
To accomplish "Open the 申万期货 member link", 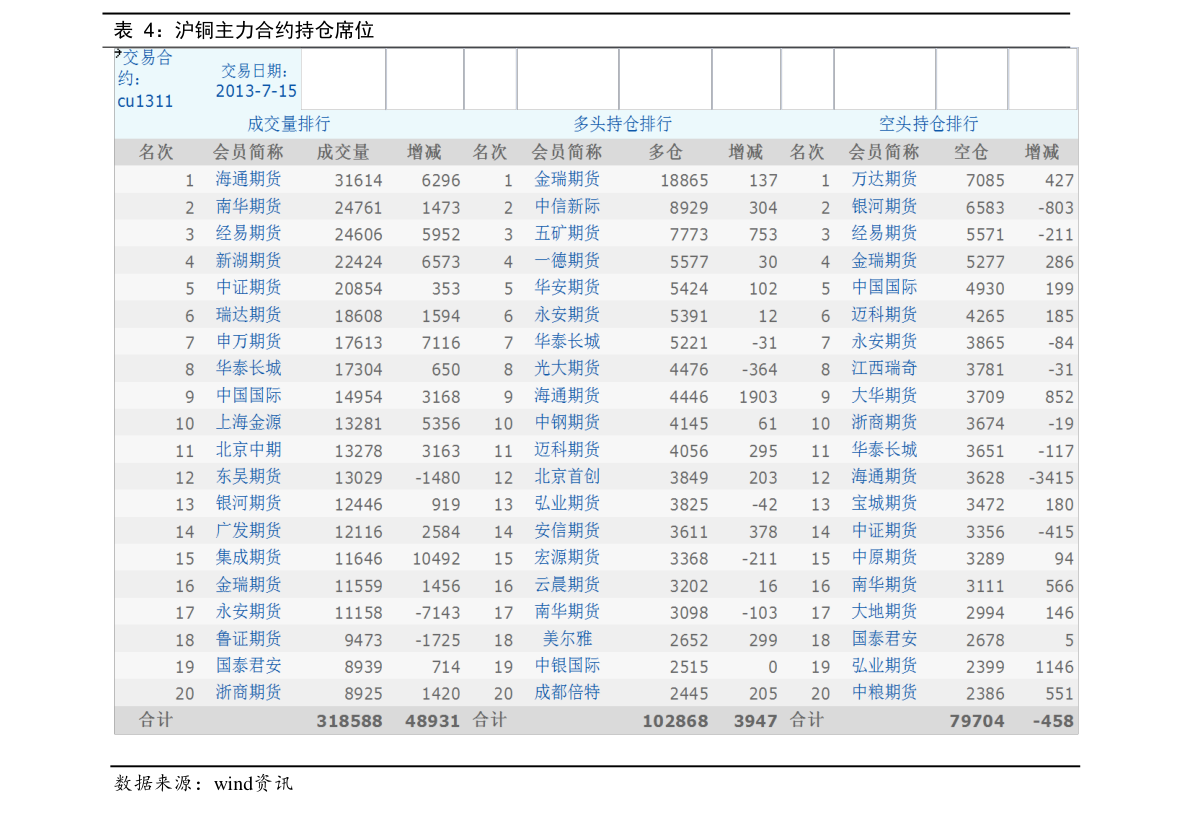I will coord(248,342).
